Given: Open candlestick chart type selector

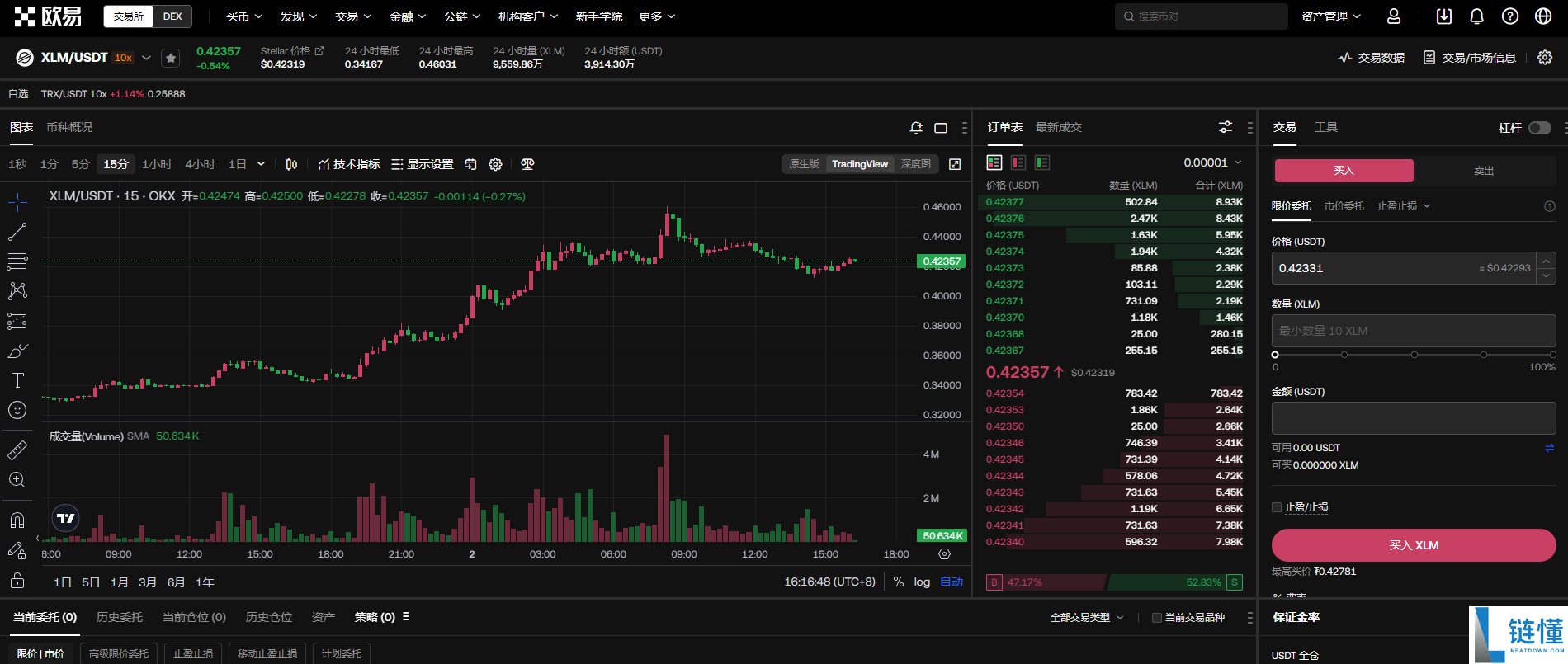Looking at the screenshot, I should (291, 164).
